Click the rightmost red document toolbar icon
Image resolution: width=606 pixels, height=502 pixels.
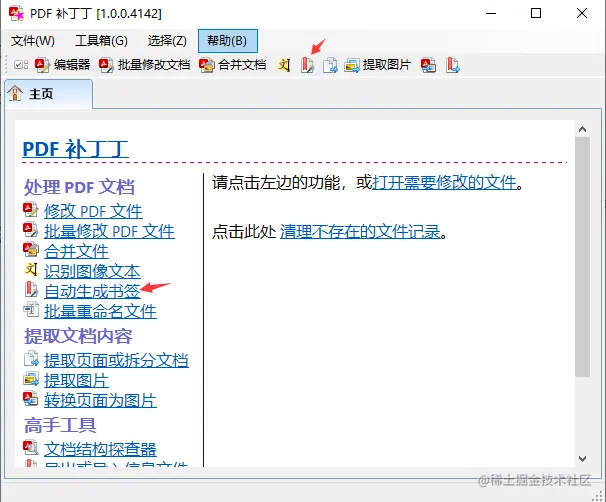[x=452, y=65]
